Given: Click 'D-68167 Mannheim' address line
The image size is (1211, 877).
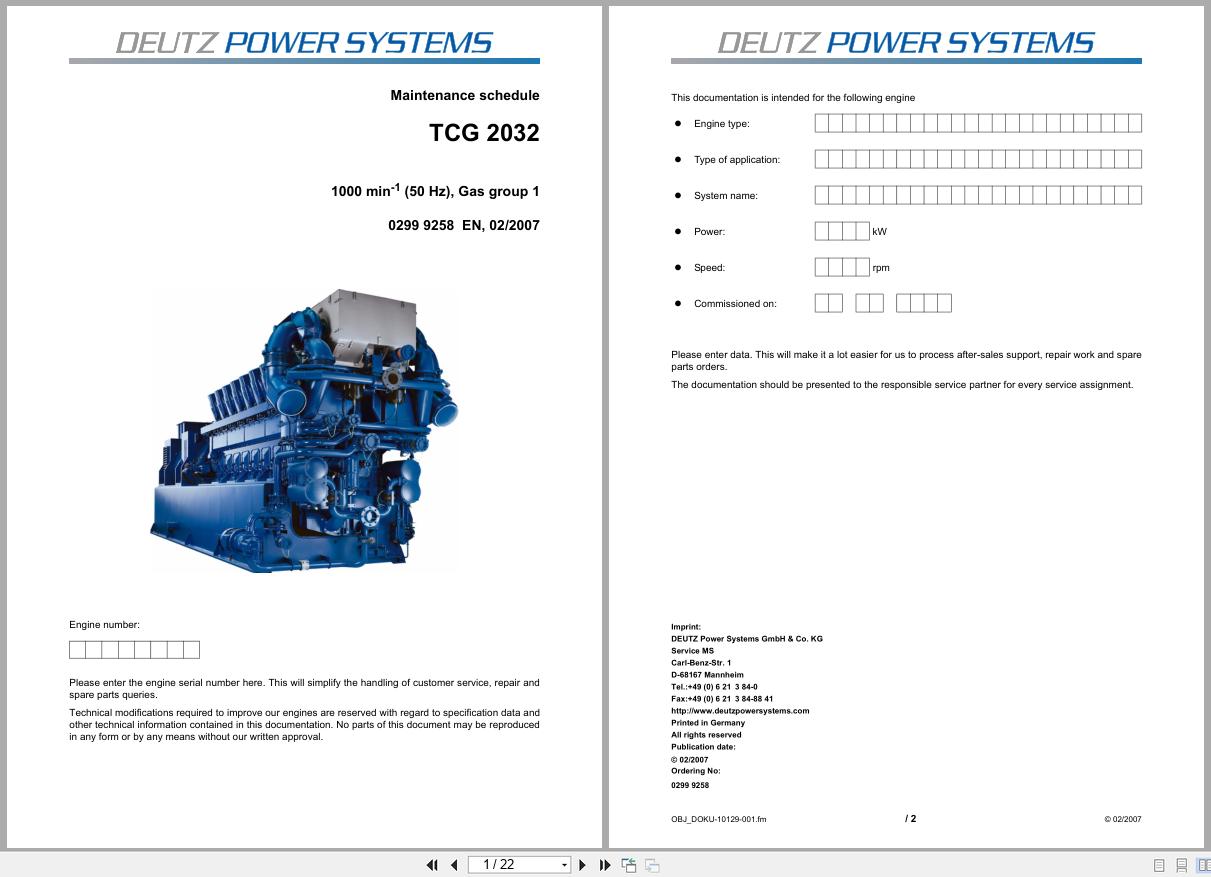Looking at the screenshot, I should click(707, 675).
